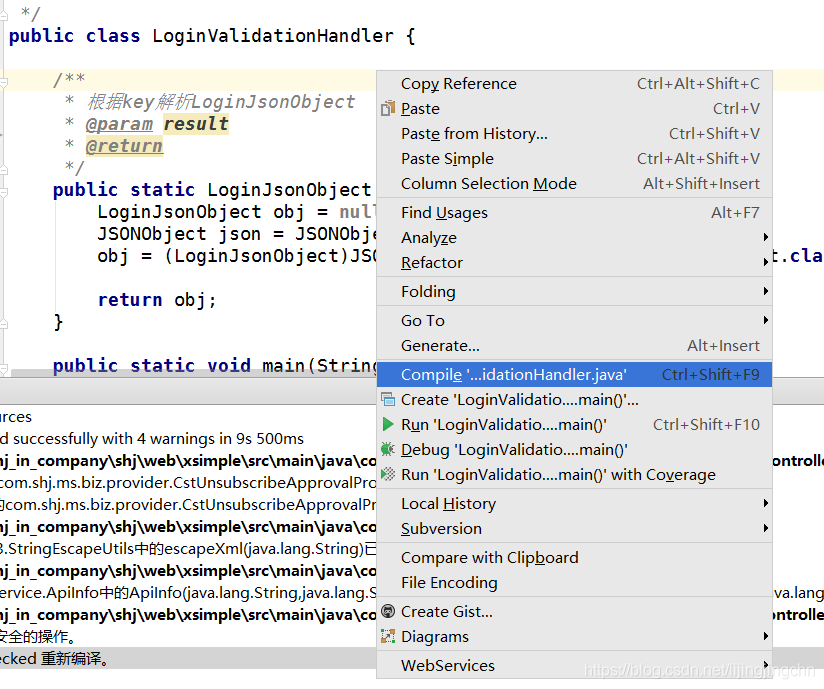
Task: Select Paste Simple menu item
Action: pyautogui.click(x=574, y=158)
